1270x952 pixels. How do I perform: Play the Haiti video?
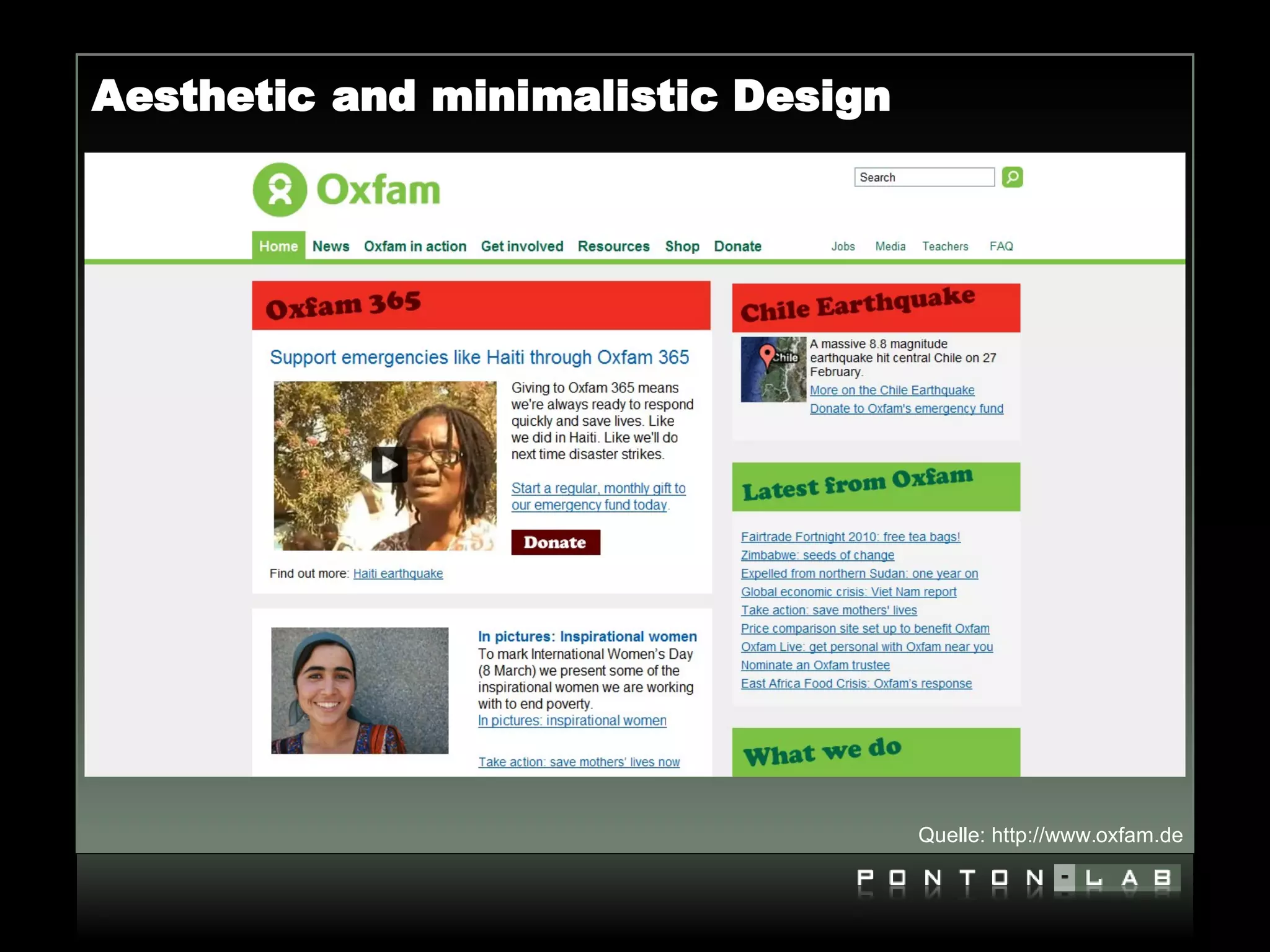(x=389, y=464)
